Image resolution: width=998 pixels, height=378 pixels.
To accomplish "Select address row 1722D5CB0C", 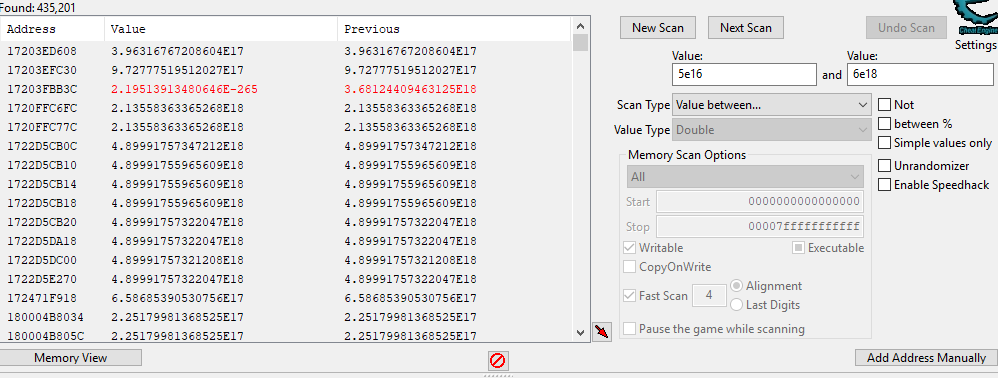I will click(285, 146).
